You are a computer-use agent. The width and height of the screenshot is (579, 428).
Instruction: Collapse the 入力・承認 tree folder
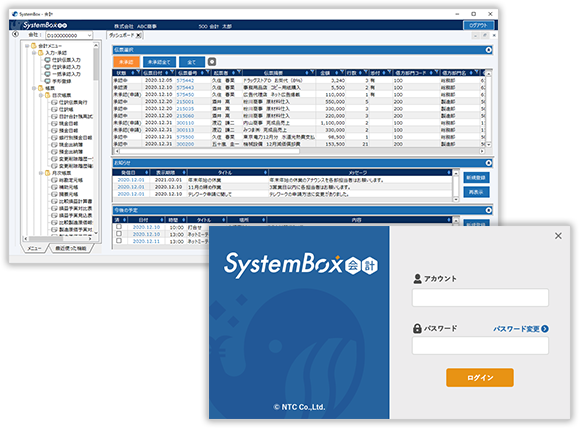34,53
